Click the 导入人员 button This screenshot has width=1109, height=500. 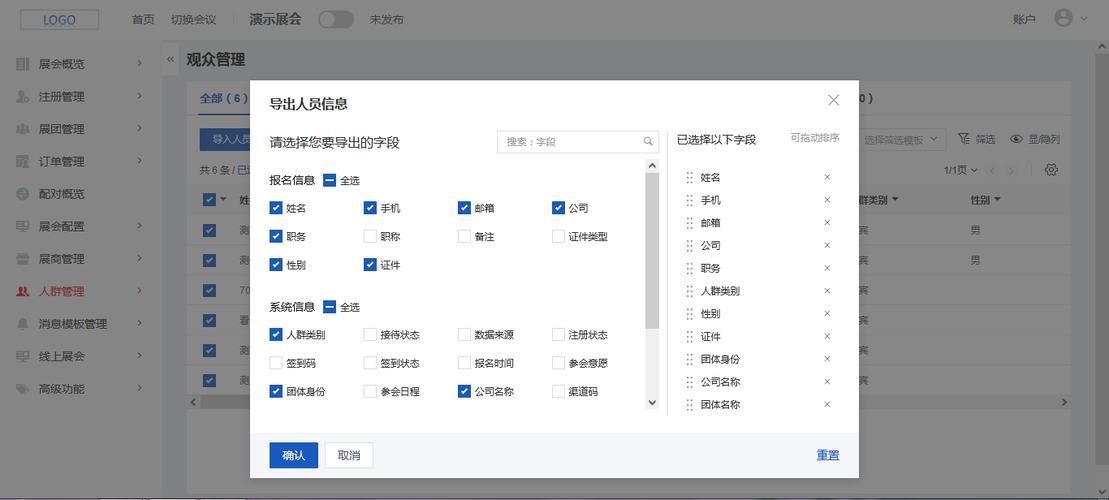click(x=225, y=139)
